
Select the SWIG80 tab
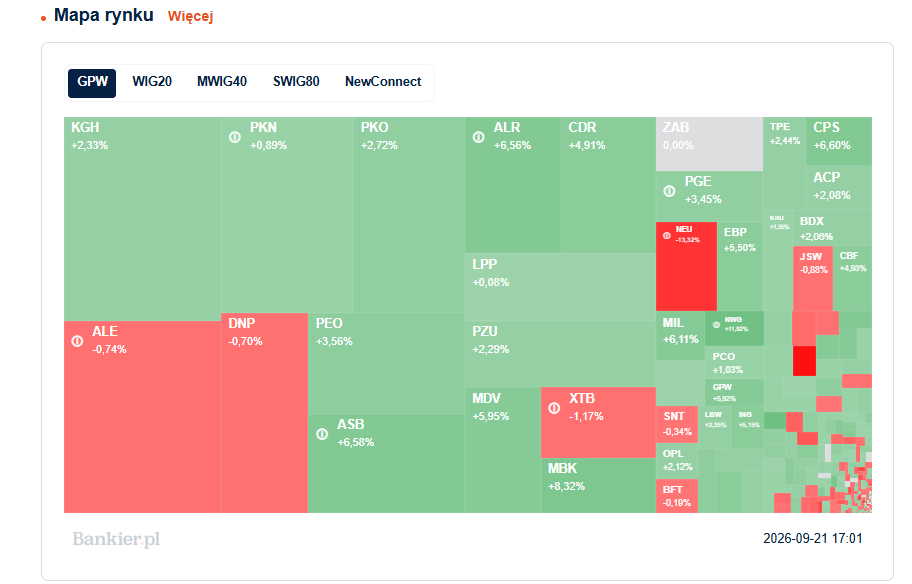296,81
